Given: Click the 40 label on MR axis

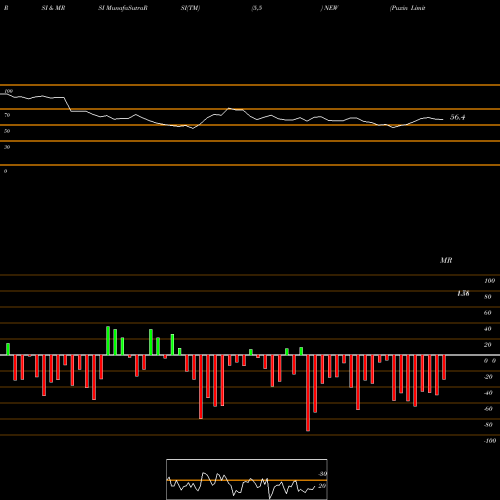Looking at the screenshot, I should pyautogui.click(x=488, y=329).
